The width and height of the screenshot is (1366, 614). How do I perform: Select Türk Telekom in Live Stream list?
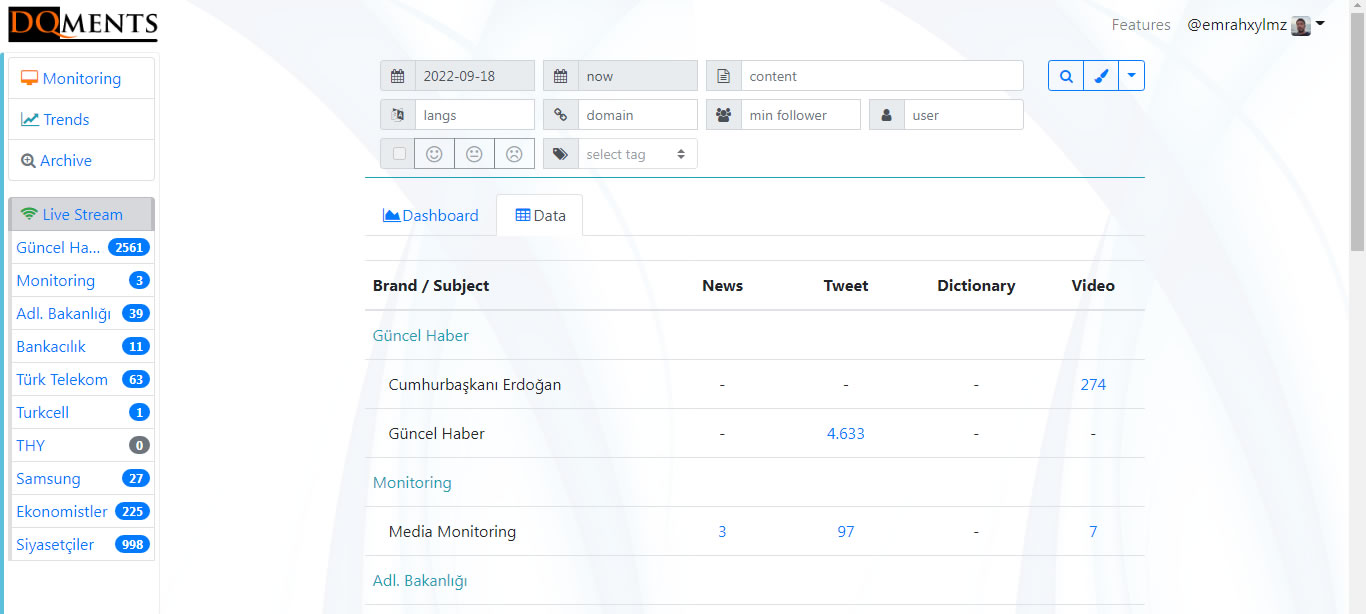62,379
